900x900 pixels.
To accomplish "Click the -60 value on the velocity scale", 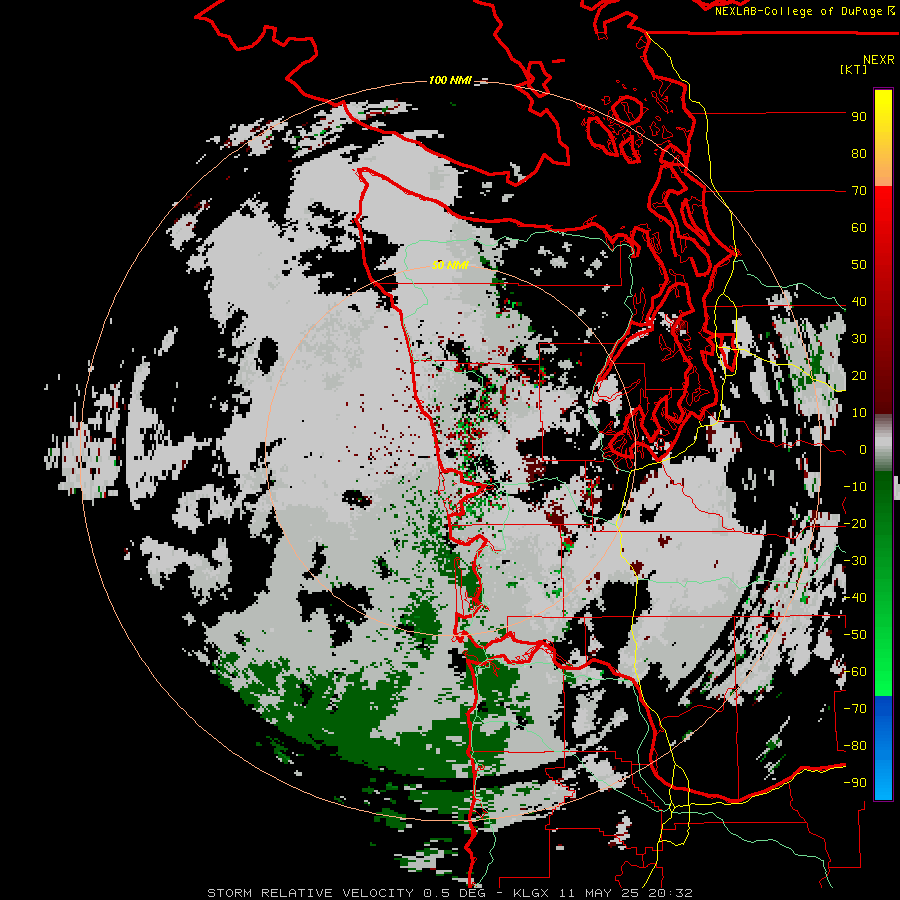I will click(855, 672).
